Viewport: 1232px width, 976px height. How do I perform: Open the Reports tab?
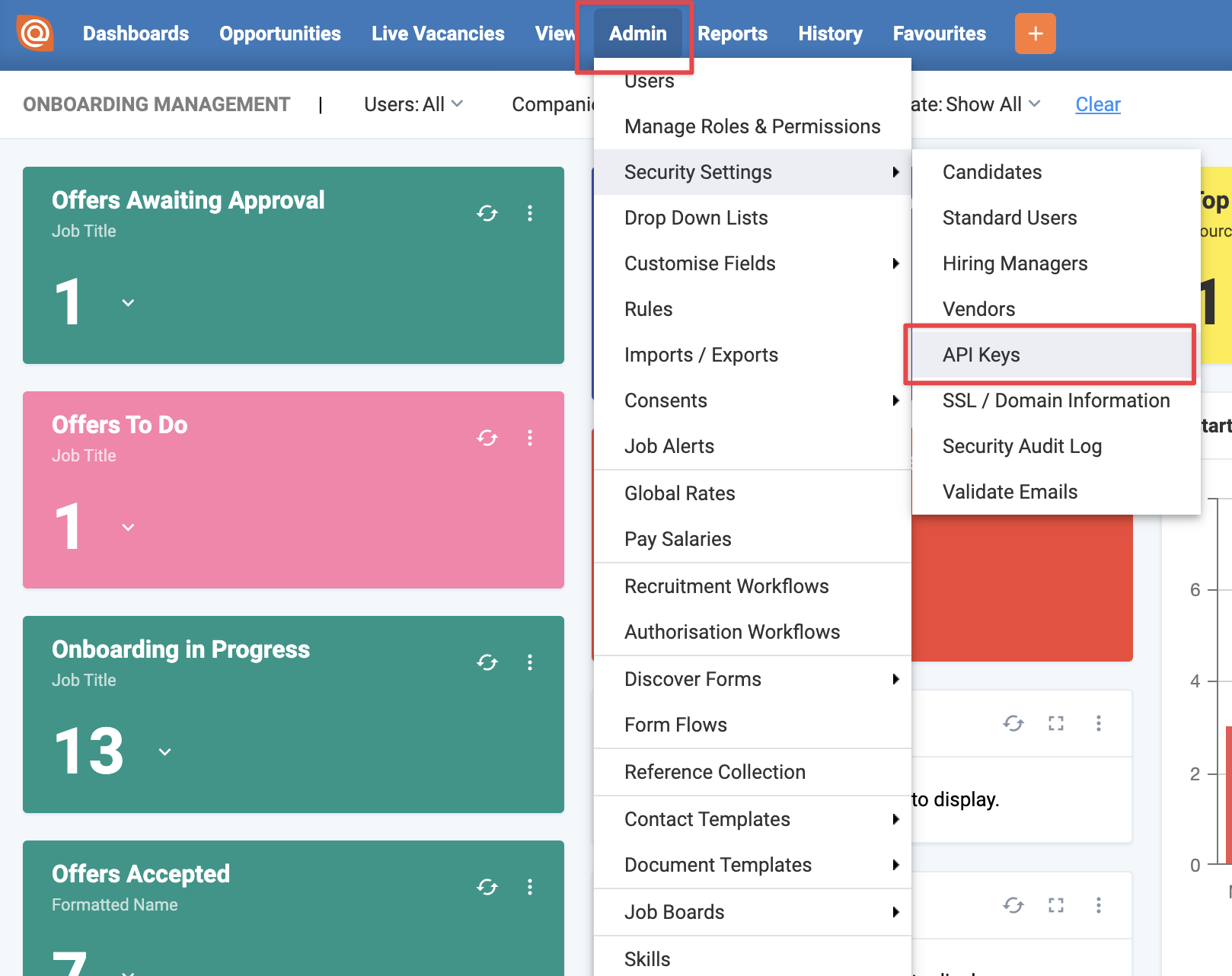tap(732, 33)
